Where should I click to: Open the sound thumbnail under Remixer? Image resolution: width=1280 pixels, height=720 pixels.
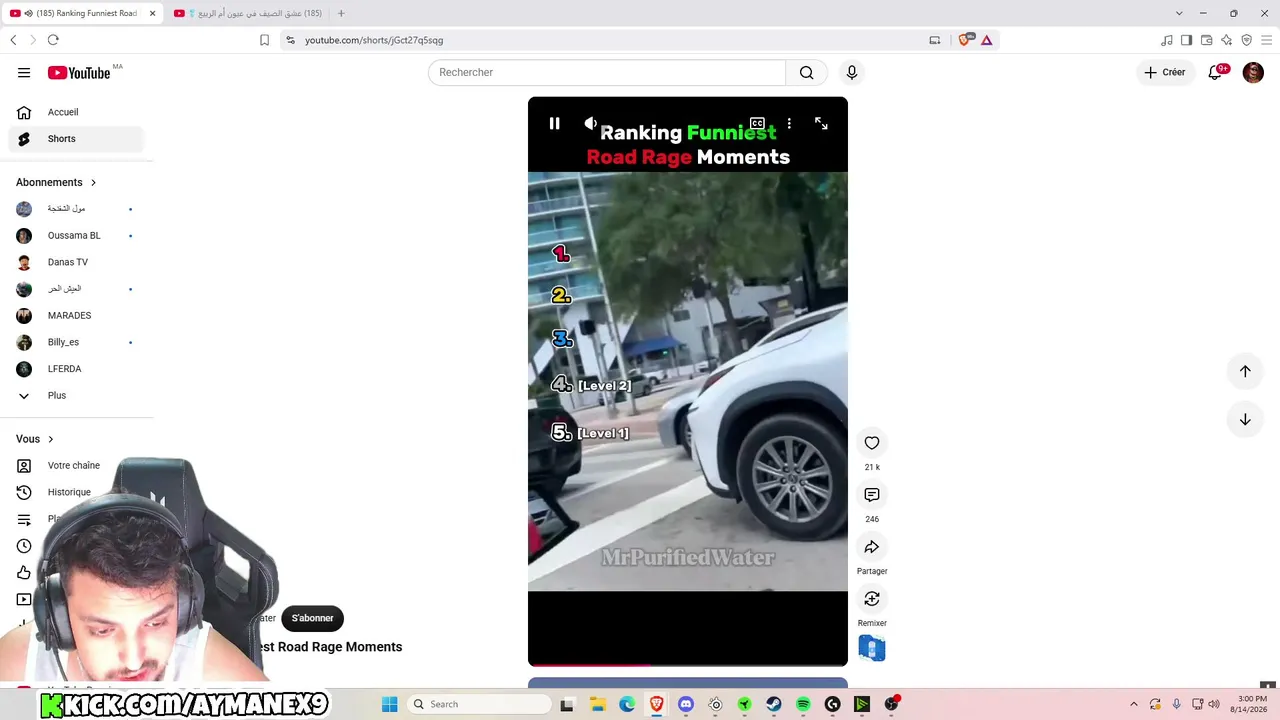[x=872, y=648]
